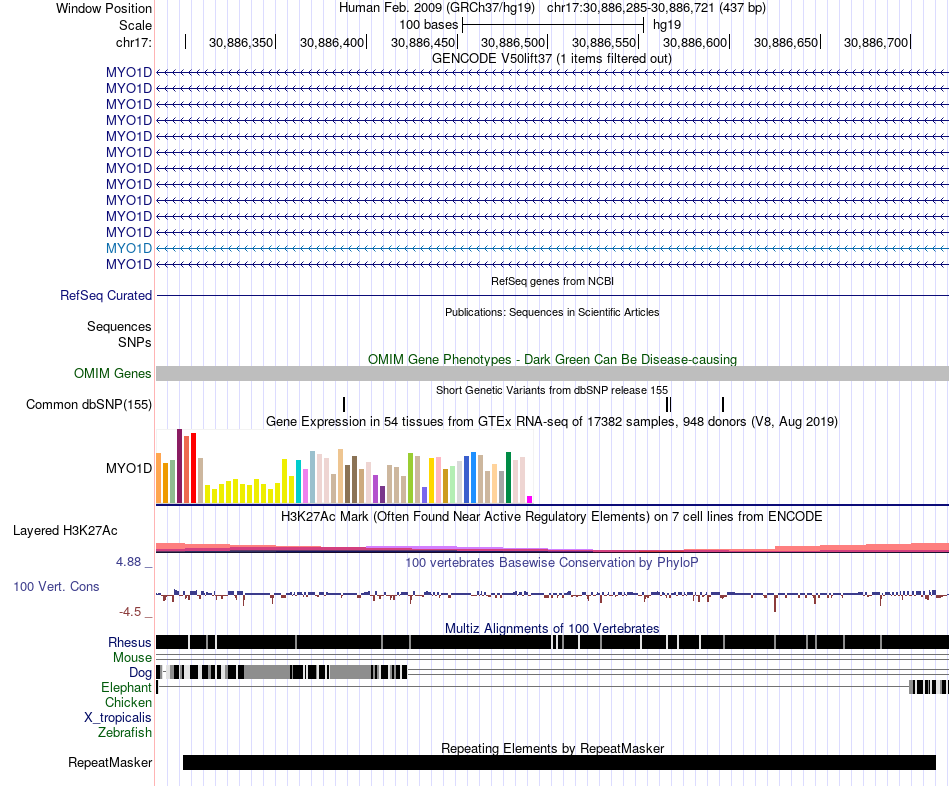The image size is (950, 786).
Task: Click the MYO1D GTEx expression label
Action: pyautogui.click(x=128, y=468)
